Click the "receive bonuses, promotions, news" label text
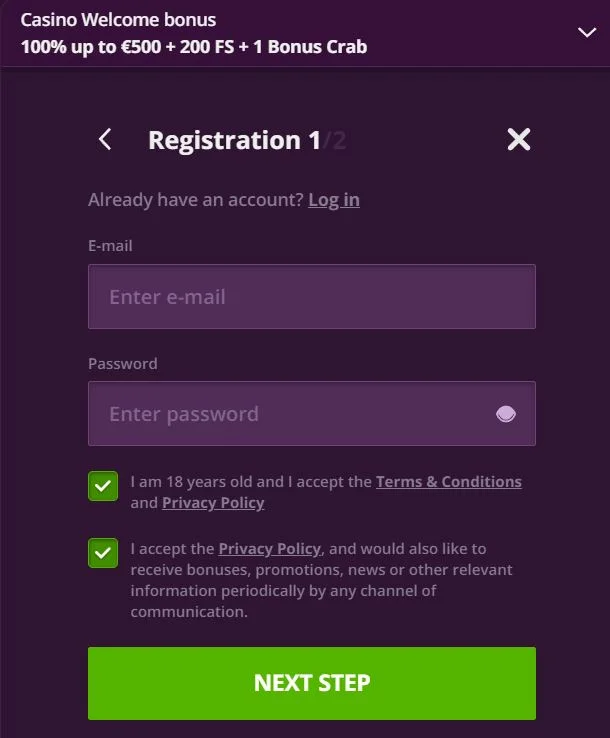Screen dimensions: 610x738 pos(320,569)
